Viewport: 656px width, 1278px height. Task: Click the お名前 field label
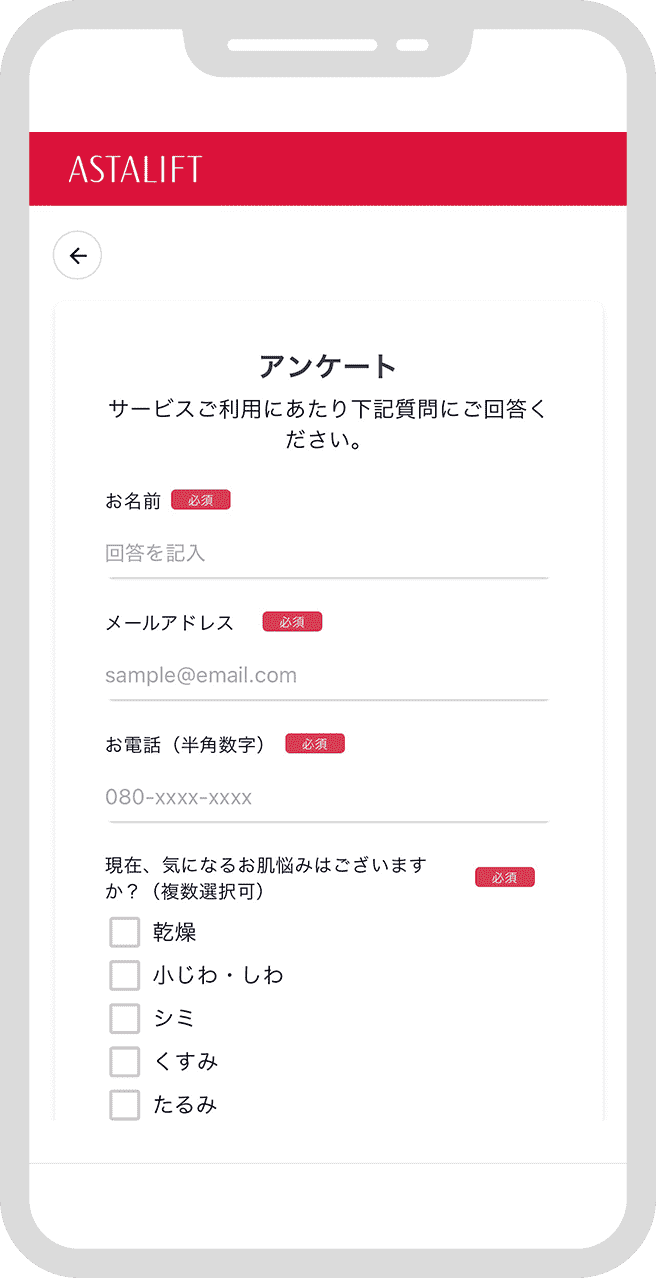coord(133,501)
